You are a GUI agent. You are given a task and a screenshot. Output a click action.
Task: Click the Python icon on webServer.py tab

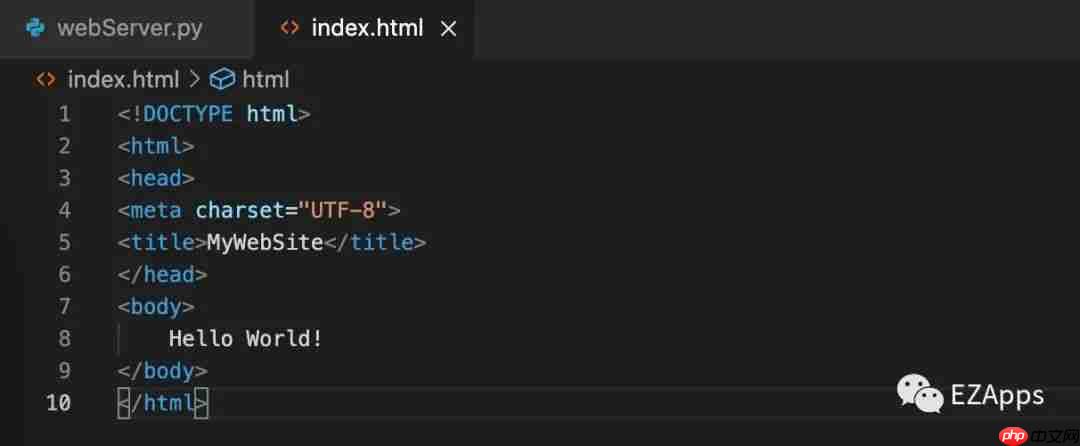click(36, 28)
